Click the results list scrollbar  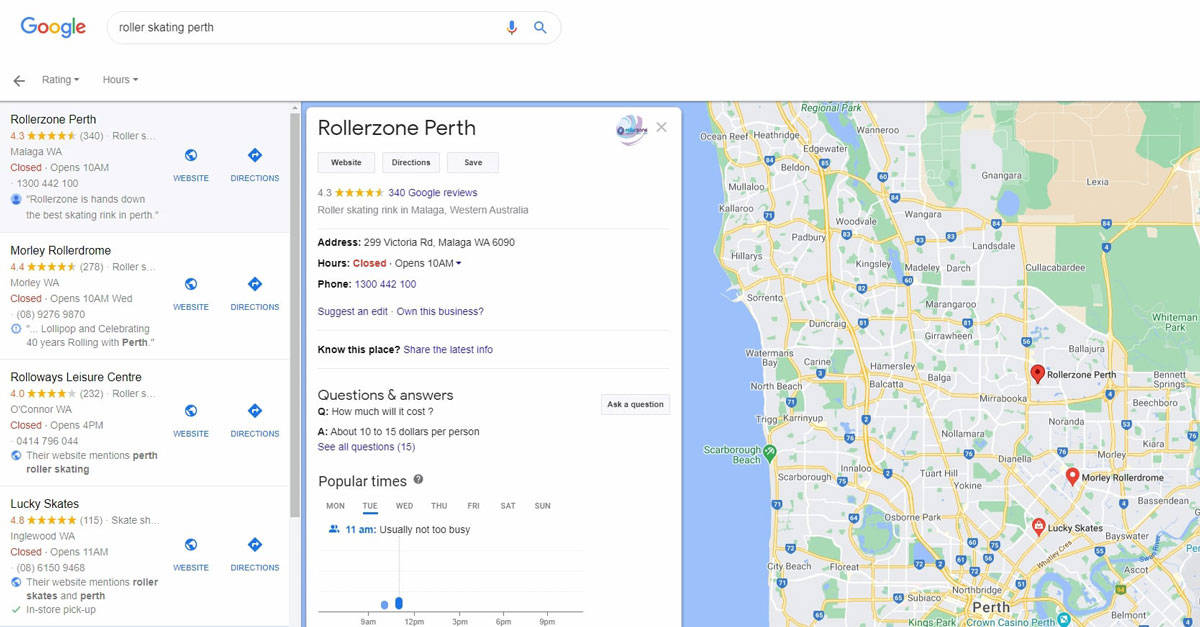(295, 315)
